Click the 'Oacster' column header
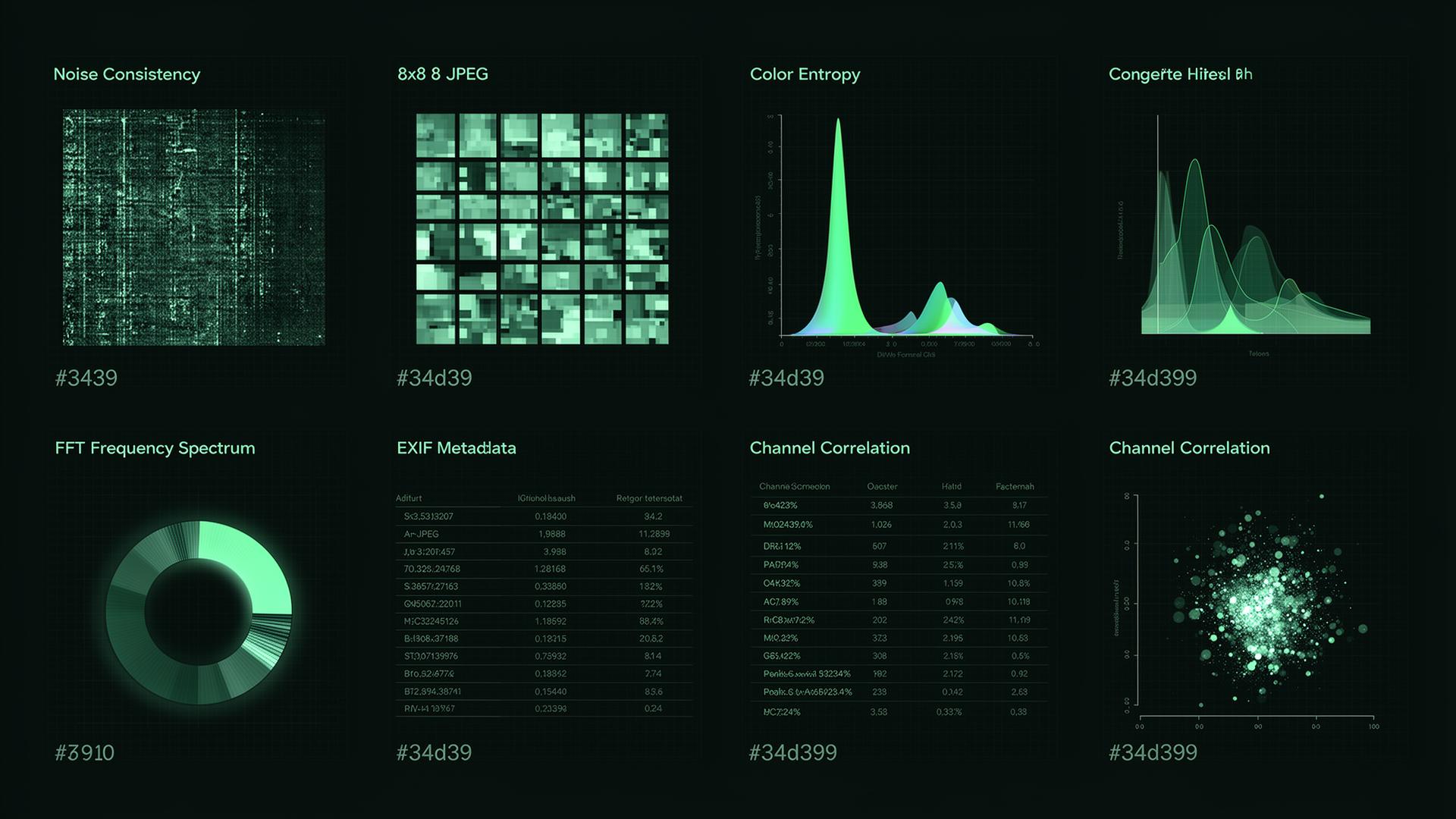 [882, 487]
